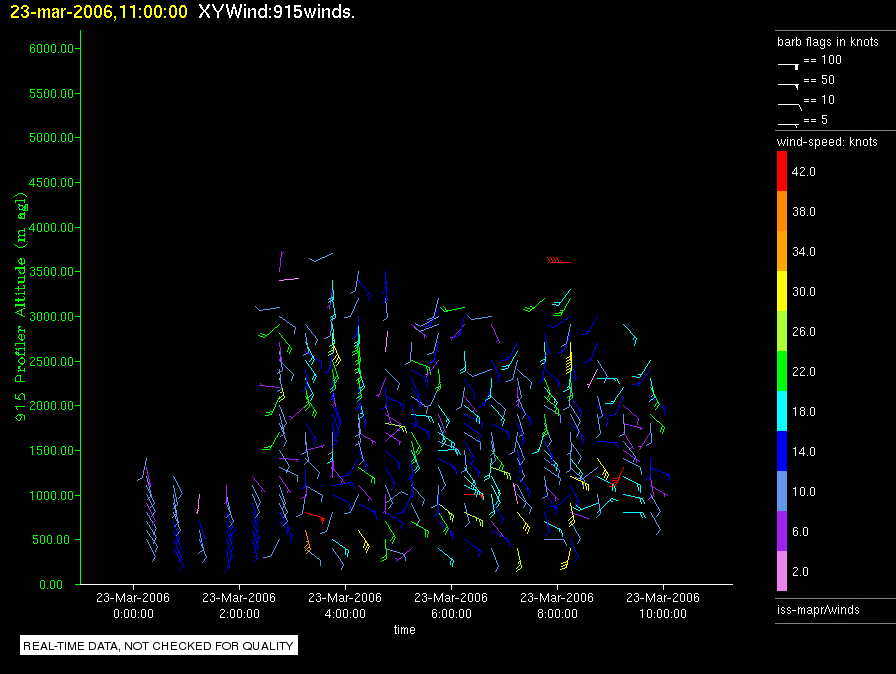Image resolution: width=896 pixels, height=674 pixels.
Task: Click the 4500.00 altitude tick label
Action: click(x=51, y=183)
